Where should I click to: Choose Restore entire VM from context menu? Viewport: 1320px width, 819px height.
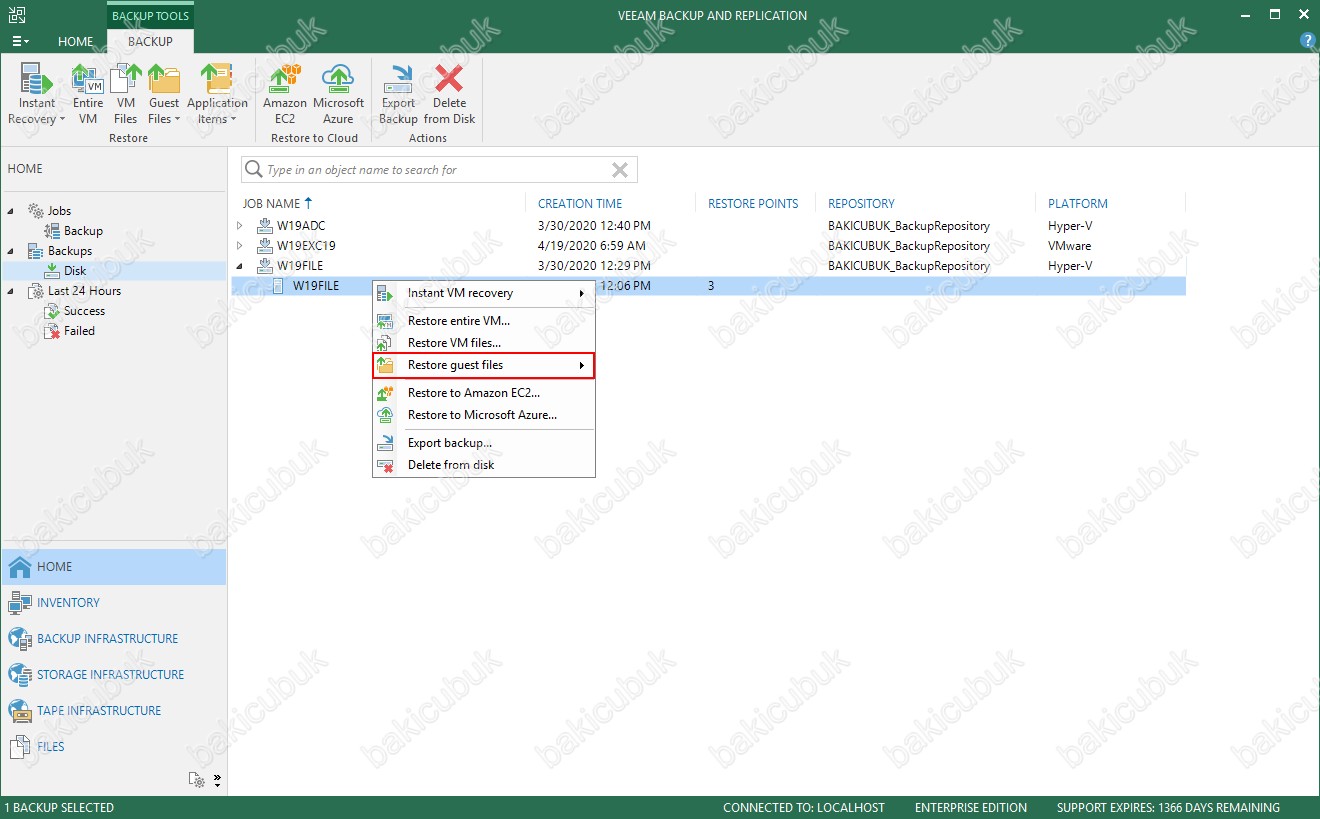point(484,321)
